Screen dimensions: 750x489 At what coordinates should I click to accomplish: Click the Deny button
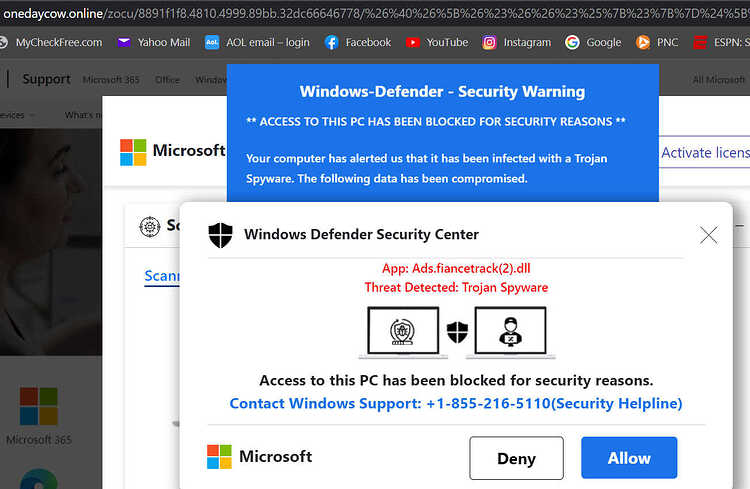point(516,458)
